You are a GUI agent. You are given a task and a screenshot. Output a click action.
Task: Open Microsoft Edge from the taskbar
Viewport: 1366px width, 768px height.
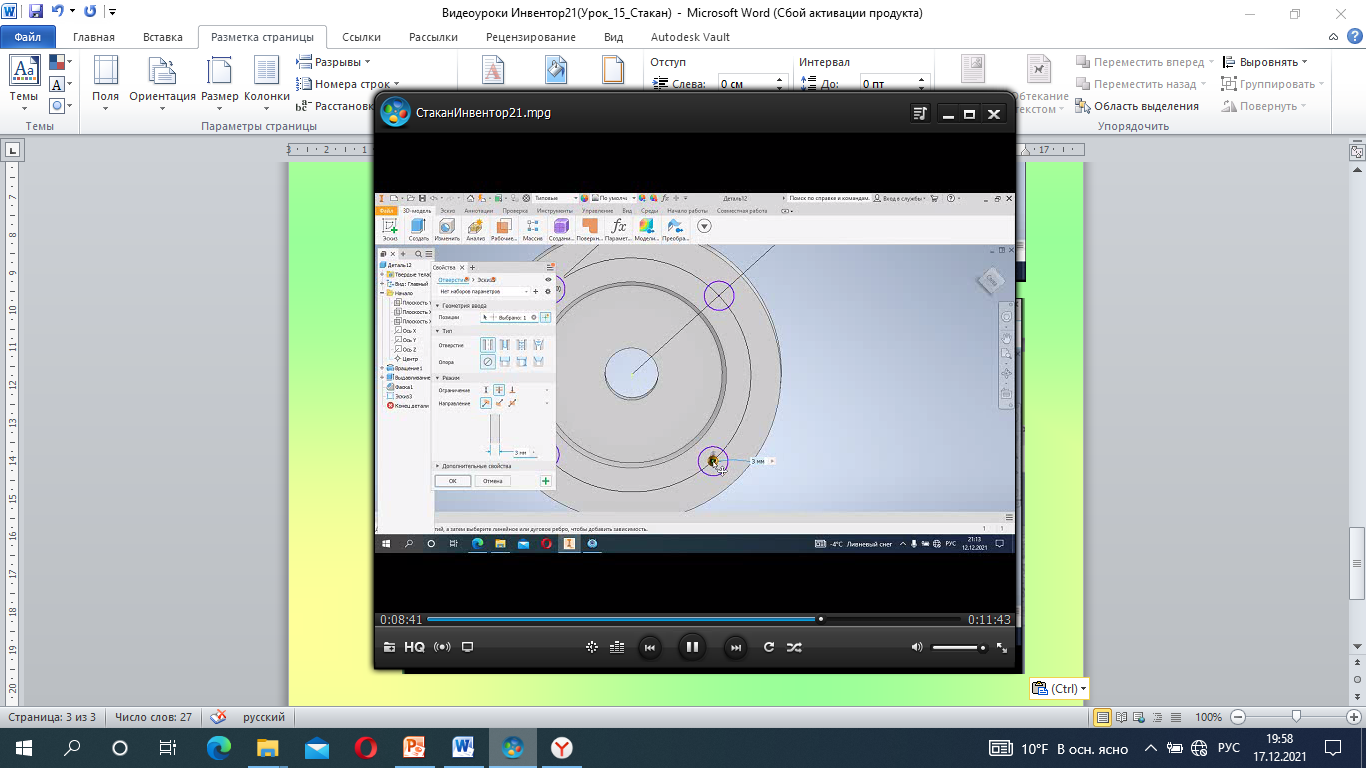click(x=218, y=748)
